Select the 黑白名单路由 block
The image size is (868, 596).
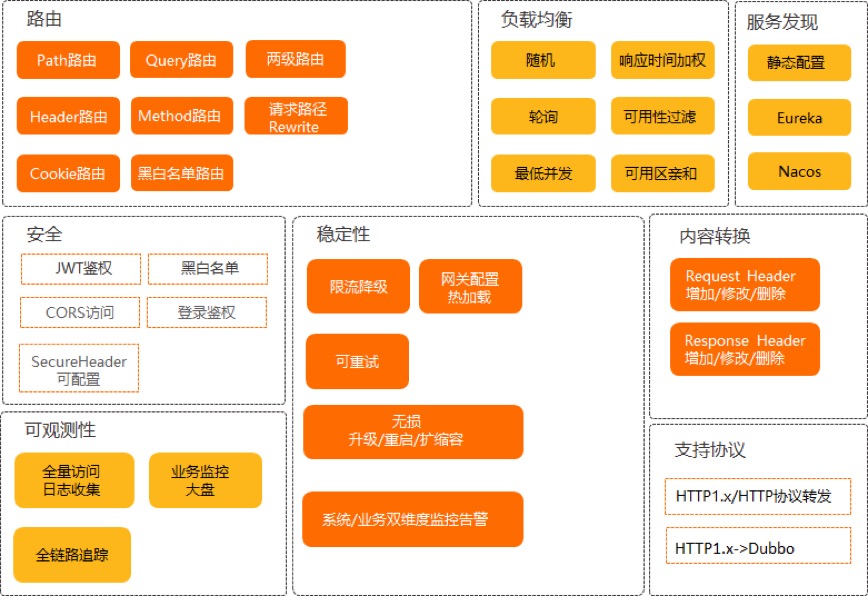[x=181, y=173]
